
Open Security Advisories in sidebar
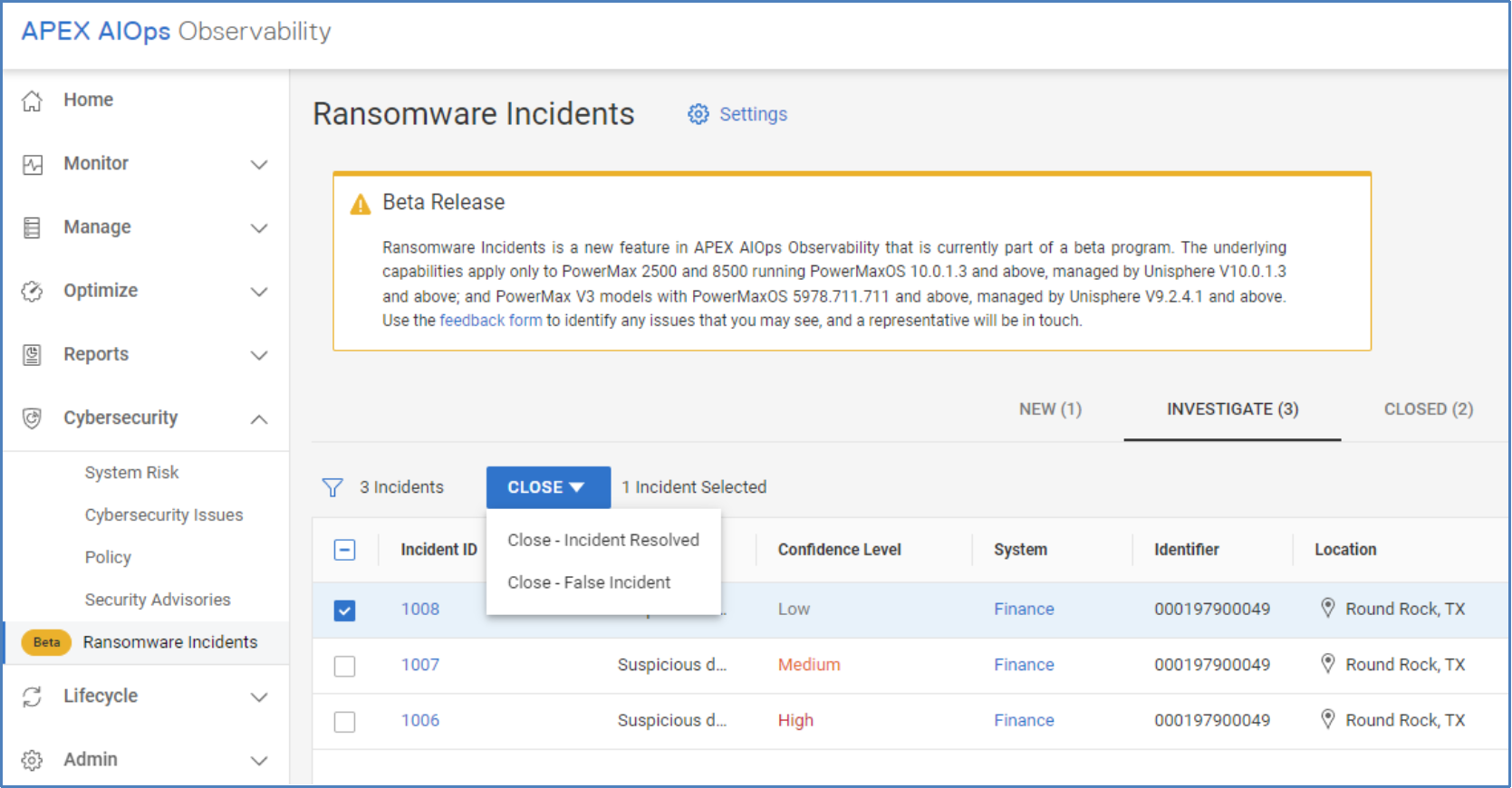point(158,600)
